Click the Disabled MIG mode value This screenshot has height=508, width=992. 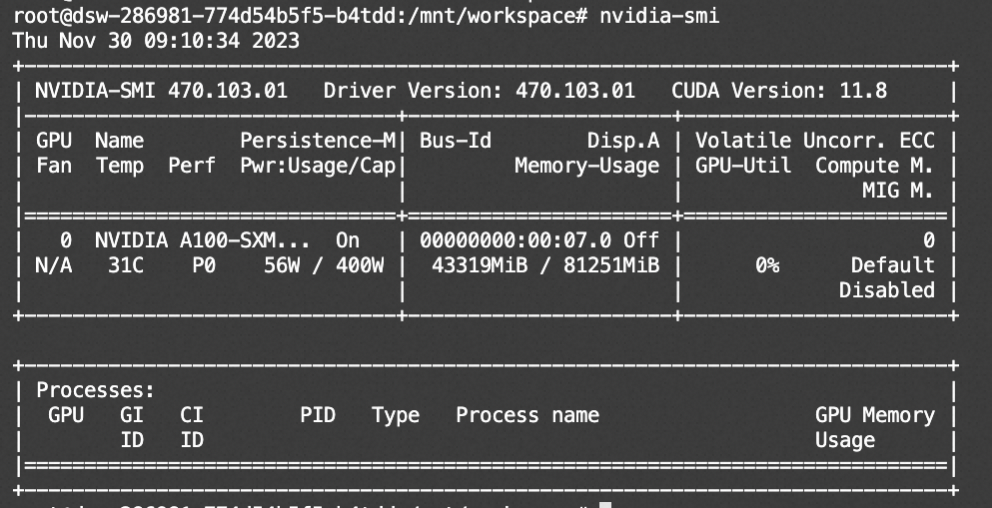(x=887, y=291)
